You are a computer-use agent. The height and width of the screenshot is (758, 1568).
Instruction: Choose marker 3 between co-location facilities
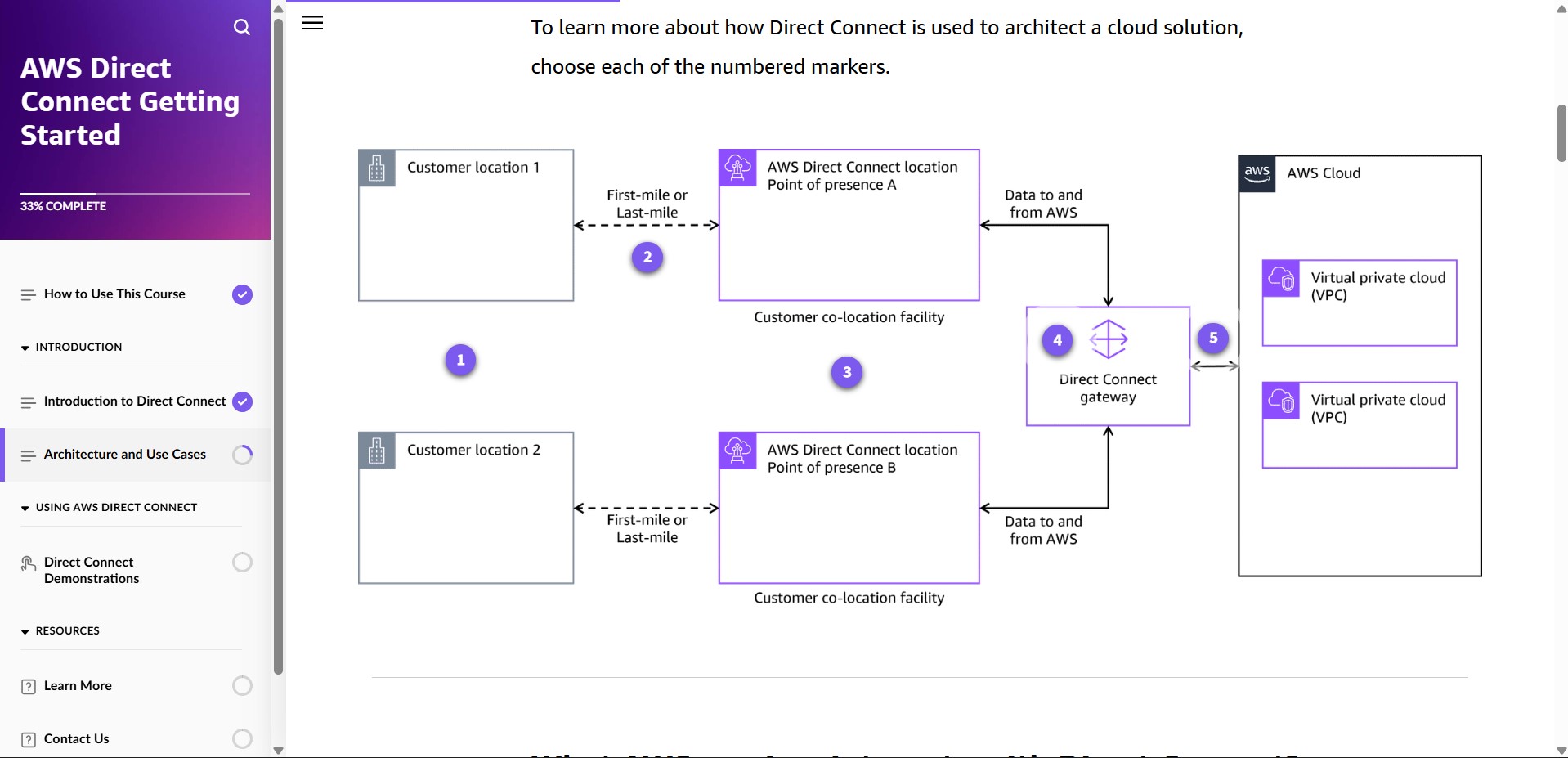pos(848,372)
